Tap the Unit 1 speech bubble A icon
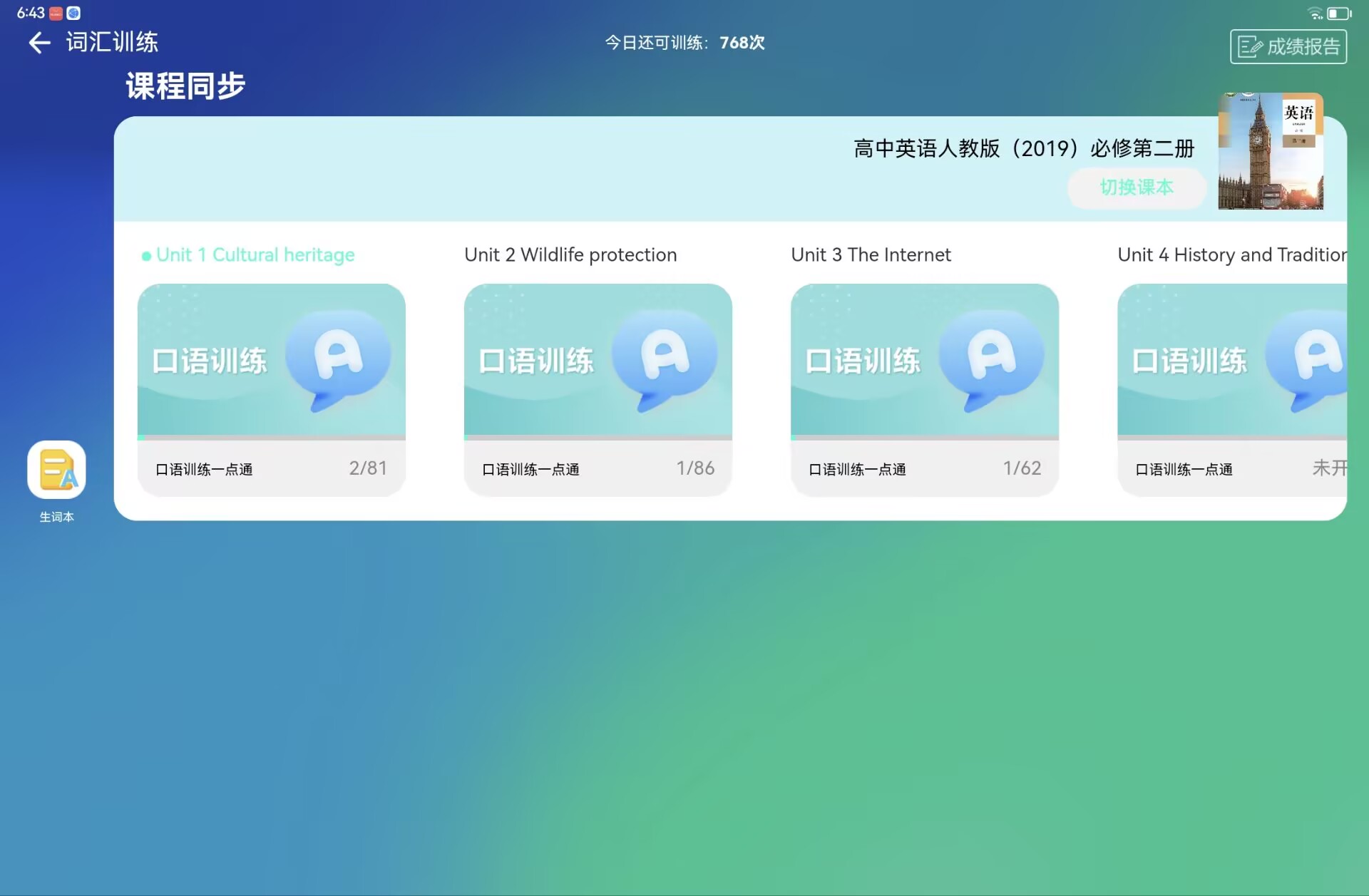1369x896 pixels. coord(338,360)
